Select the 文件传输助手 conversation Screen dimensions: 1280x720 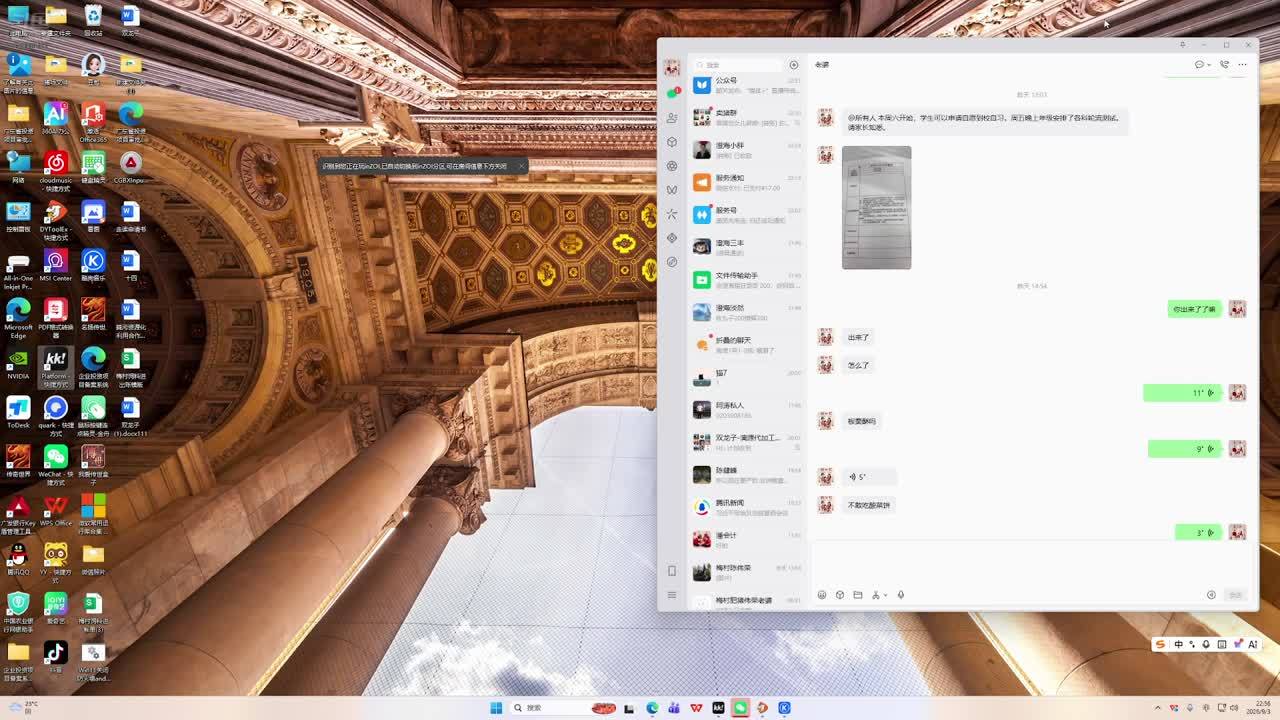[x=747, y=280]
